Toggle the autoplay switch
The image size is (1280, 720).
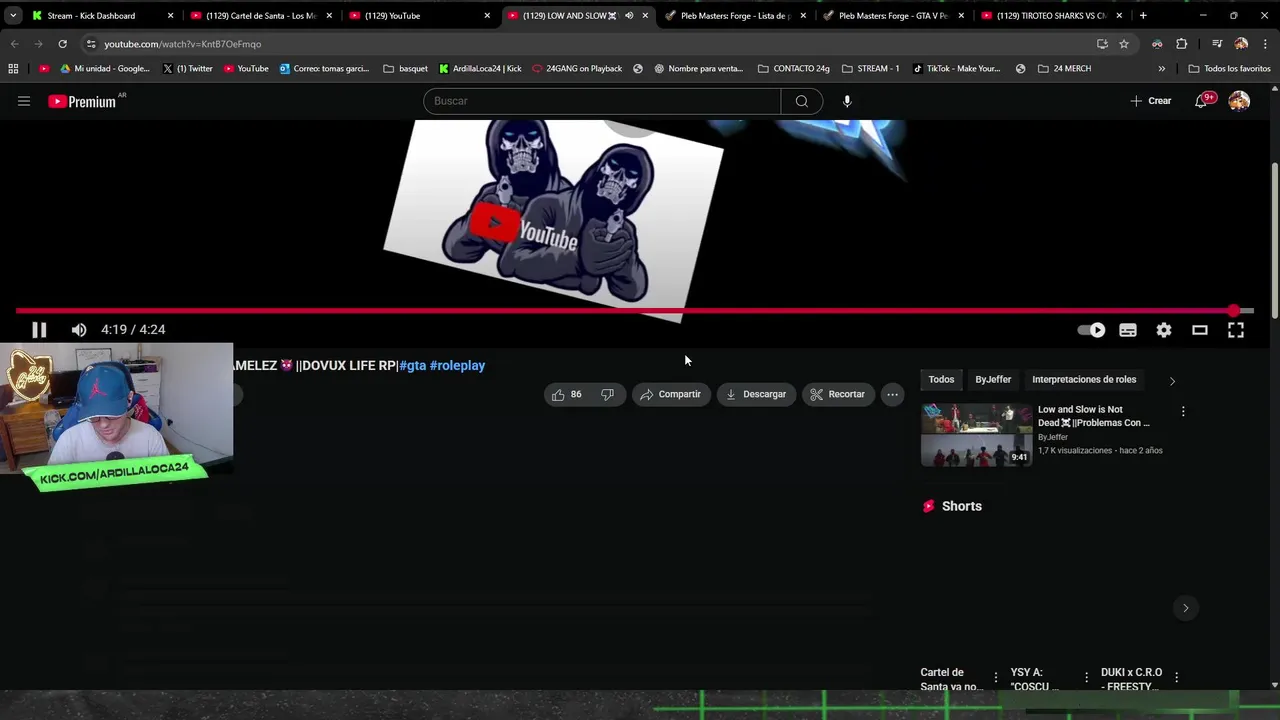[x=1091, y=330]
